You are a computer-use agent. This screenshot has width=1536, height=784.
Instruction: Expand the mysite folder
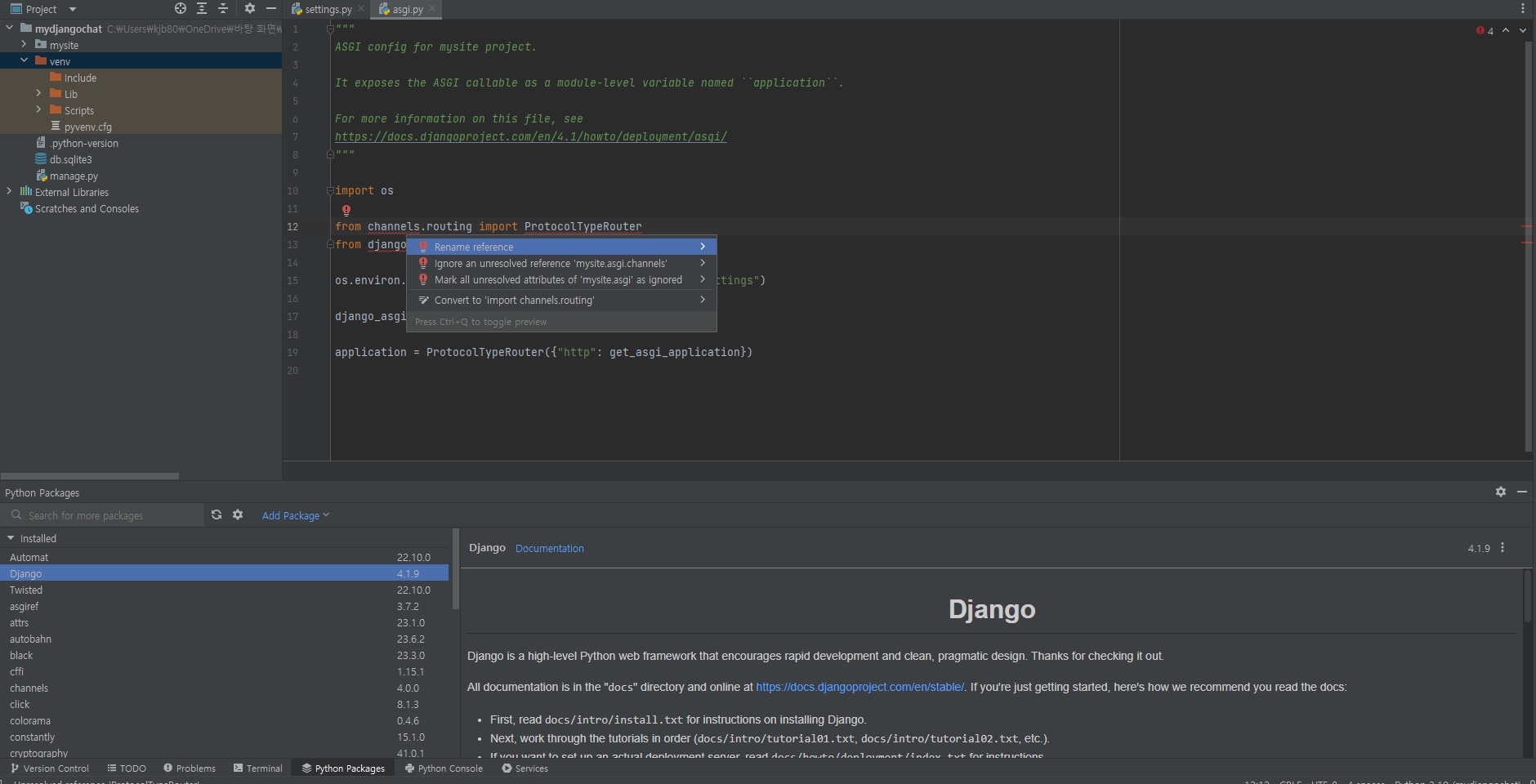(x=24, y=44)
